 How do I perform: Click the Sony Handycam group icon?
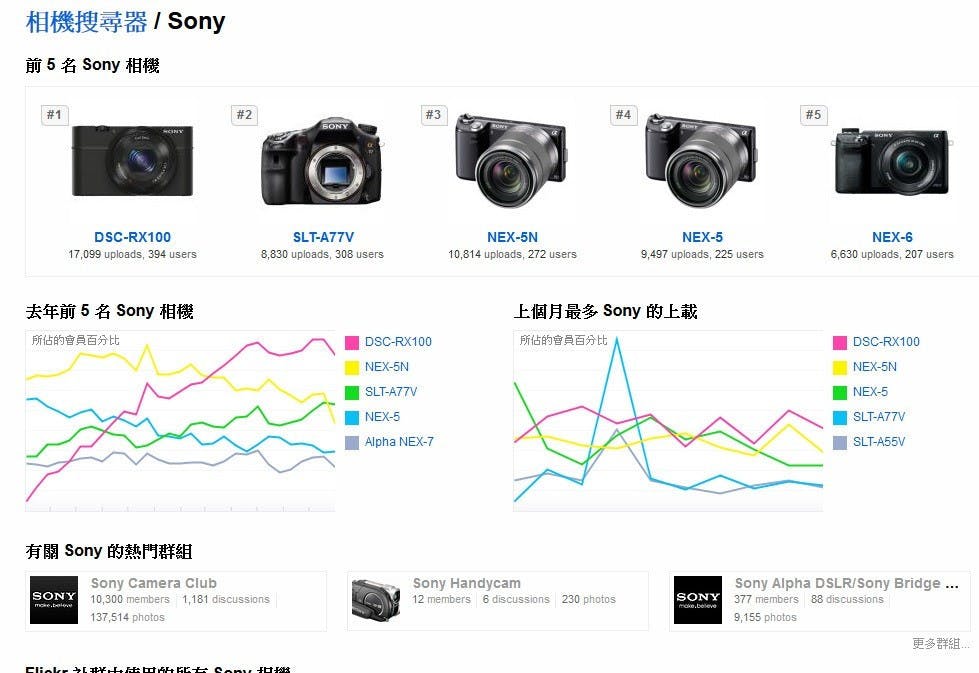coord(376,600)
